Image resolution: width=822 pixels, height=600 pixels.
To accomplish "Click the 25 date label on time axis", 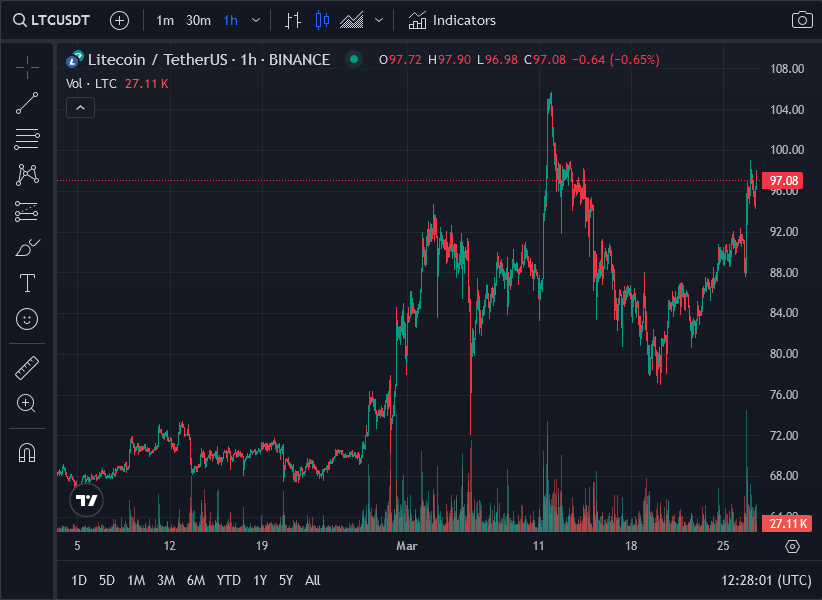I will pos(723,546).
